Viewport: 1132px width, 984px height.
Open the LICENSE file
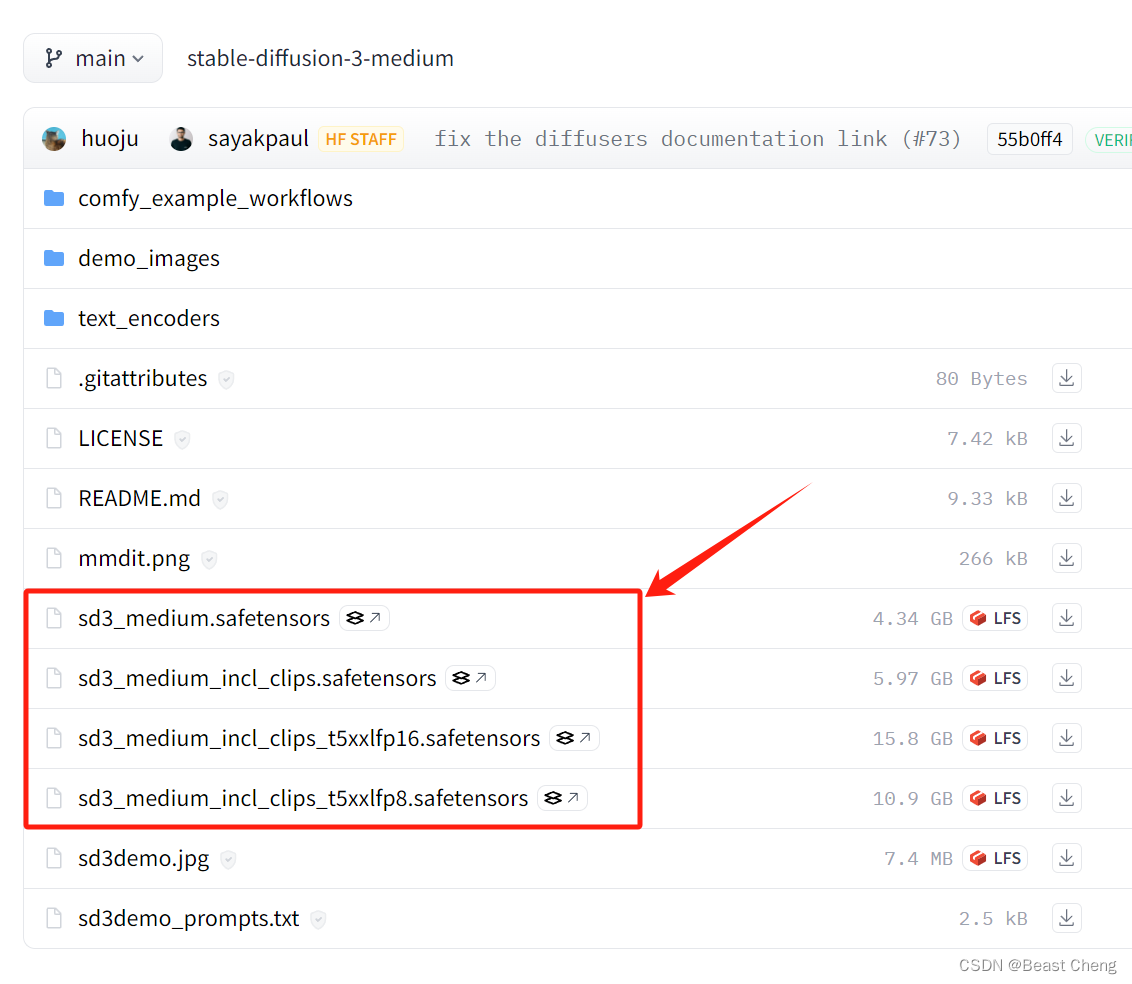point(121,438)
